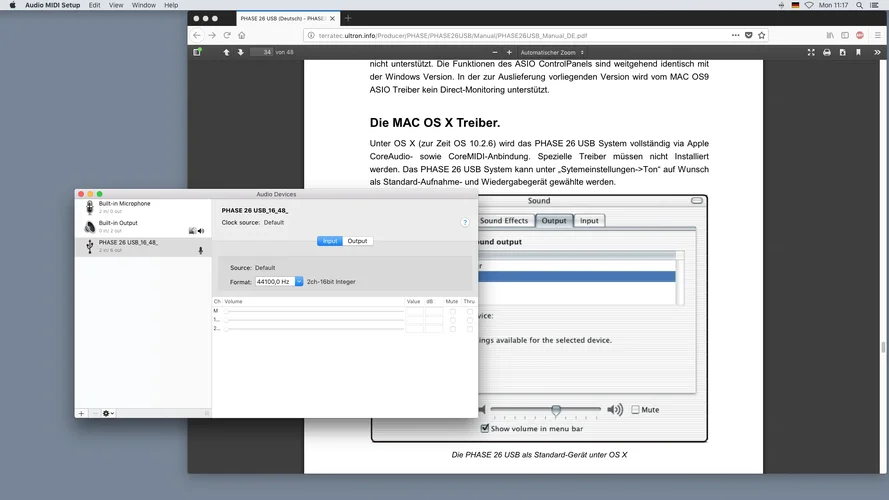This screenshot has height=500, width=889.
Task: Click PDF current view bookmark icon
Action: 858,52
